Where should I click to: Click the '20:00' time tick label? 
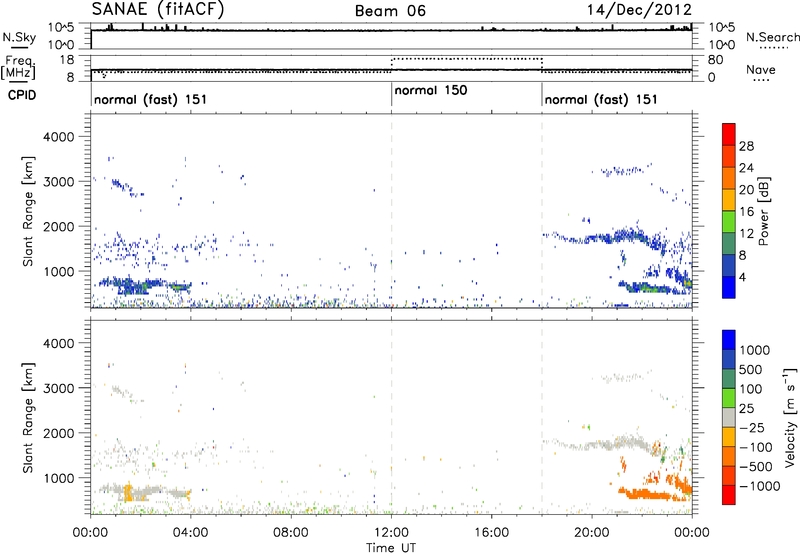(592, 533)
